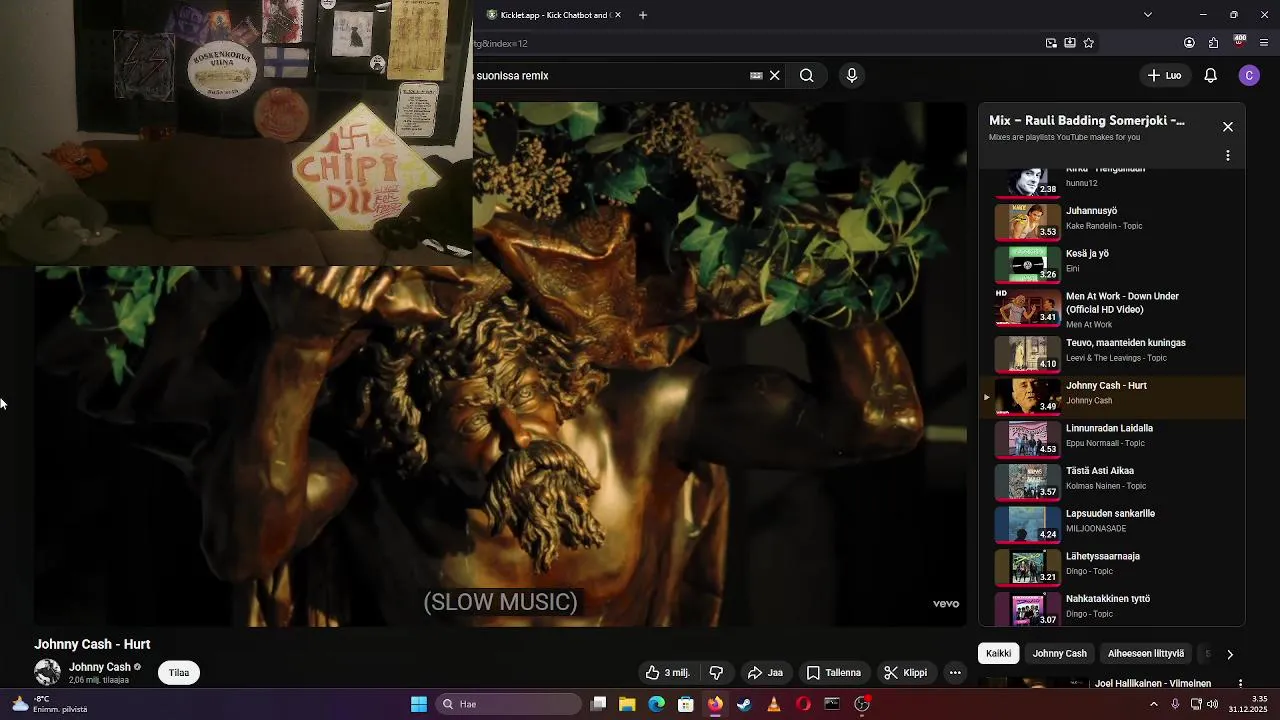Click the Luo create button
This screenshot has height=720, width=1280.
coord(1164,75)
